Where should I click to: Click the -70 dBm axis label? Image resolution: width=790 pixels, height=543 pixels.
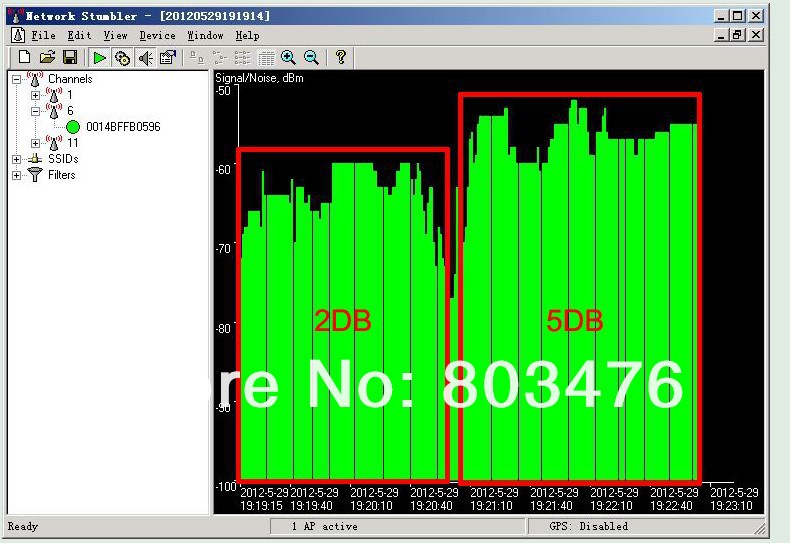pos(223,248)
